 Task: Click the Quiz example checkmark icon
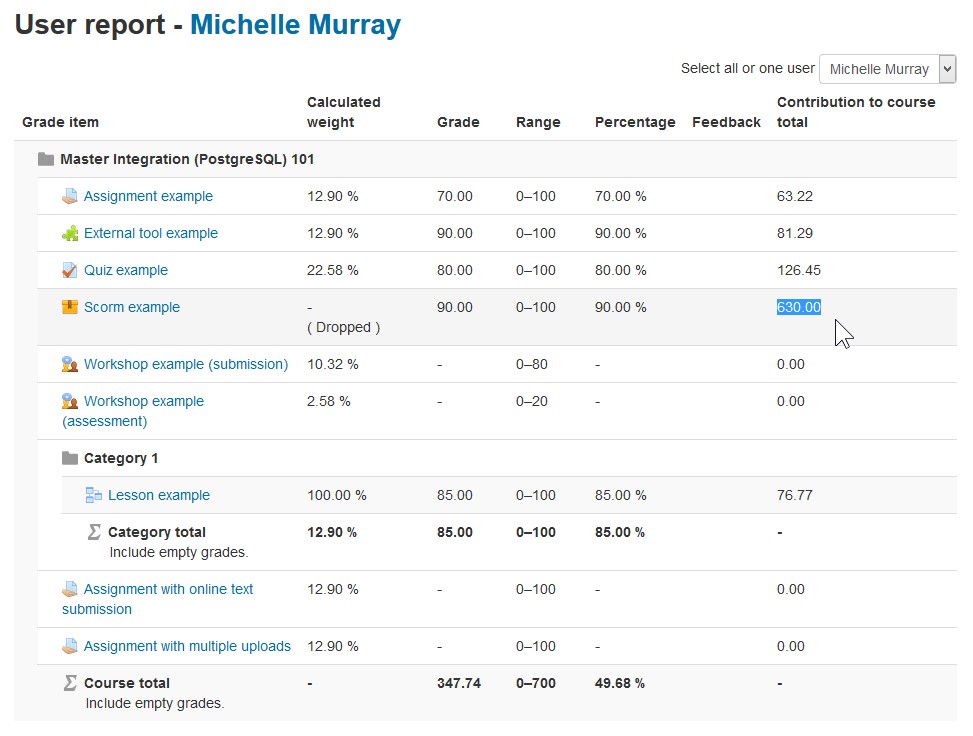click(70, 270)
